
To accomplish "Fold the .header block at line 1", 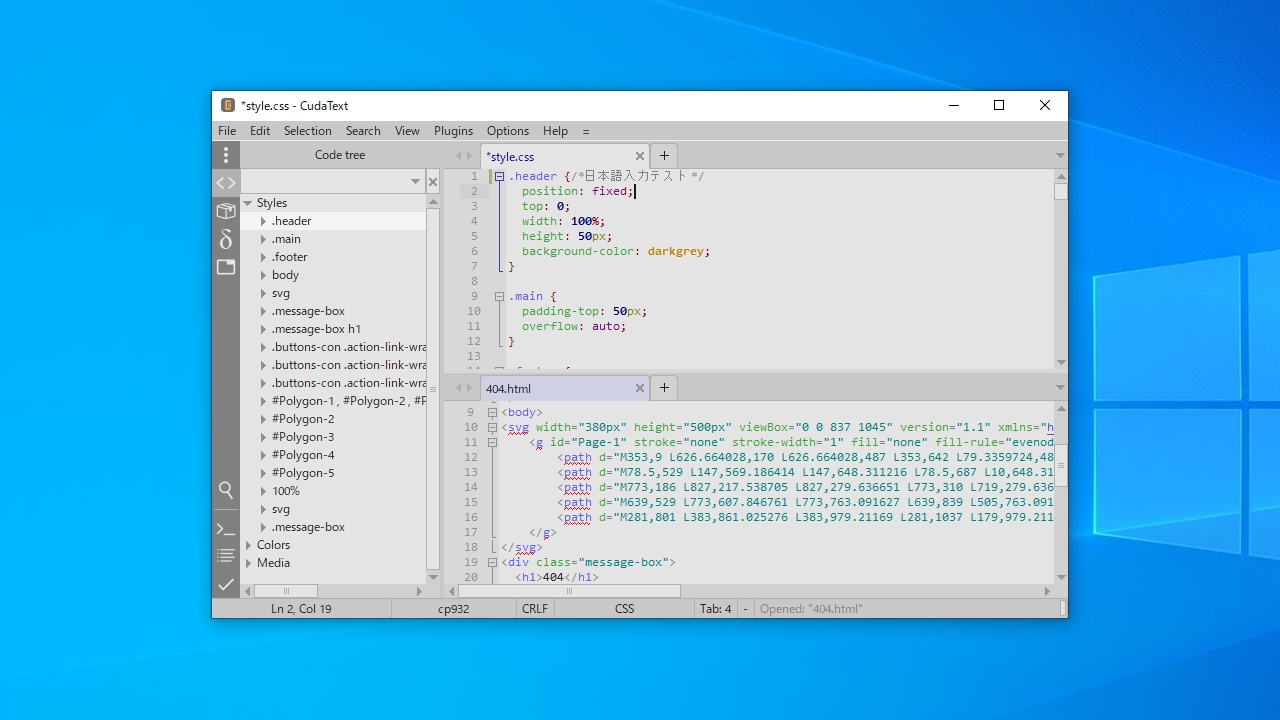I will click(499, 176).
